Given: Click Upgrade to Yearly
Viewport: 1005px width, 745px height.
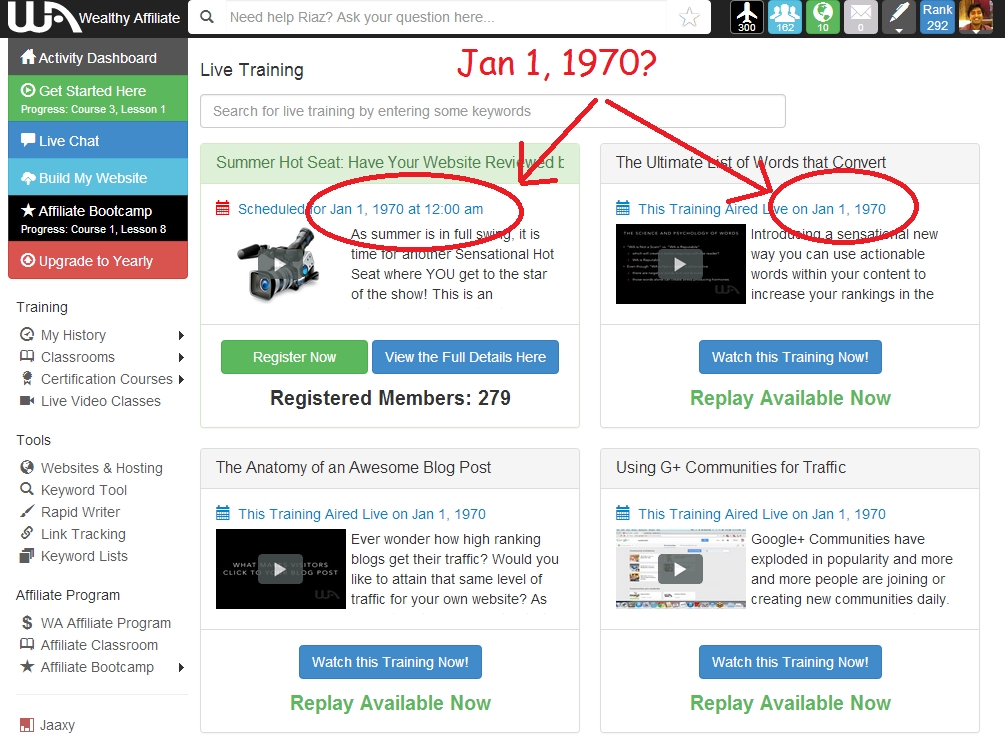Looking at the screenshot, I should [x=98, y=260].
